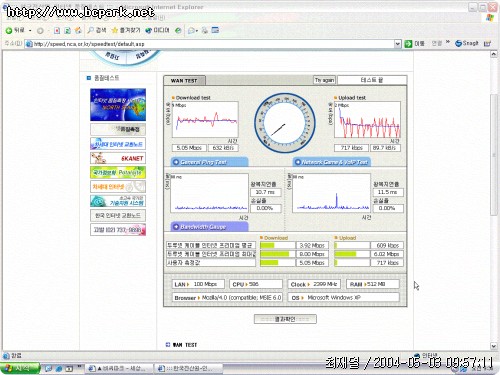Click the Refresh page icon

[x=67, y=31]
